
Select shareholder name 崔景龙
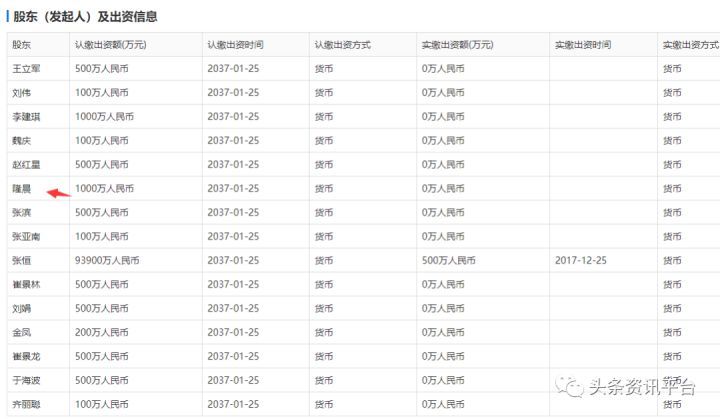tap(26, 356)
